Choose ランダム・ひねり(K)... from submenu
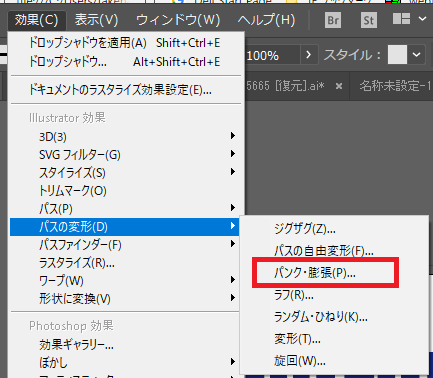This screenshot has width=433, height=378. click(334, 317)
